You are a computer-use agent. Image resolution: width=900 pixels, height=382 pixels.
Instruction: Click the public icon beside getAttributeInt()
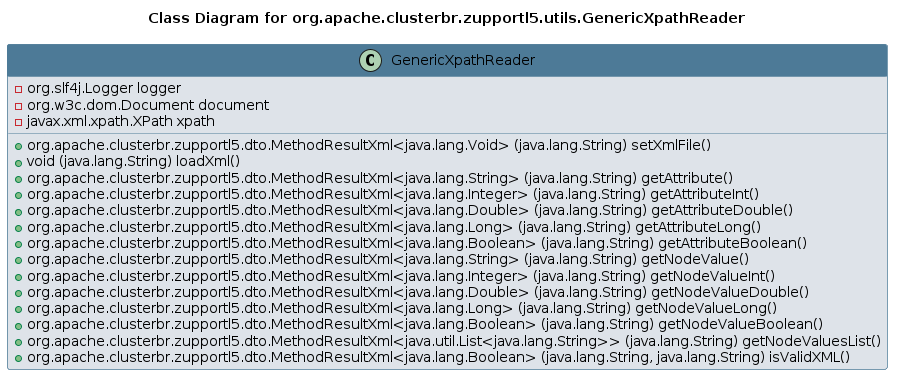pyautogui.click(x=18, y=196)
